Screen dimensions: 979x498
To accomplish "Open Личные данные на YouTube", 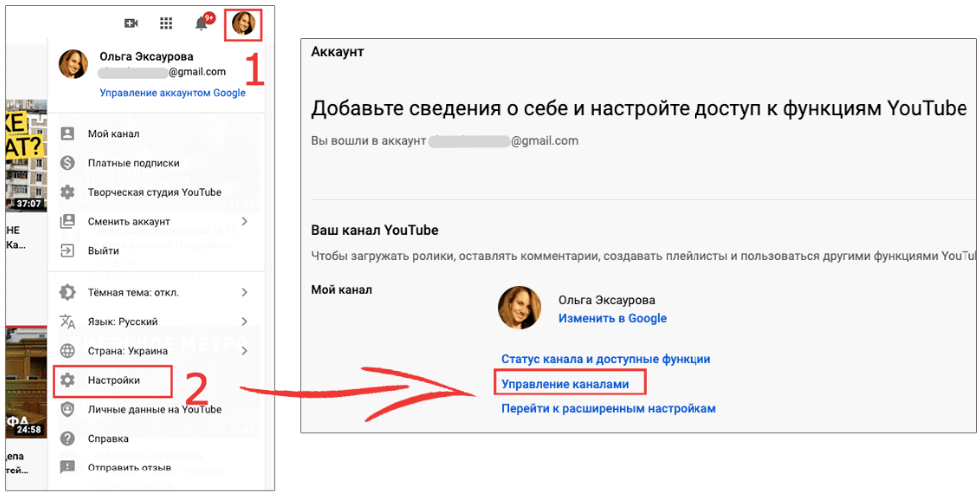I will [x=155, y=409].
